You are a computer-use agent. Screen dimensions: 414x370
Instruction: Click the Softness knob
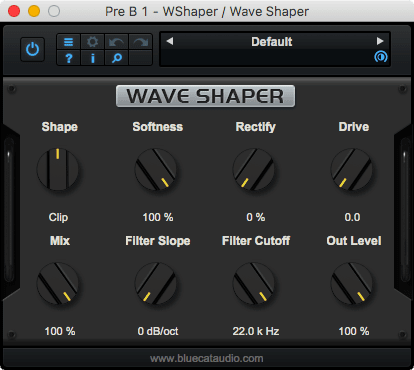click(x=156, y=169)
